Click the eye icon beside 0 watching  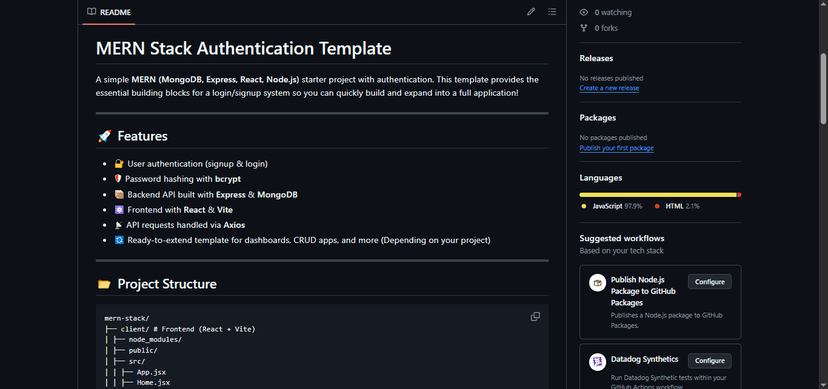coord(584,12)
